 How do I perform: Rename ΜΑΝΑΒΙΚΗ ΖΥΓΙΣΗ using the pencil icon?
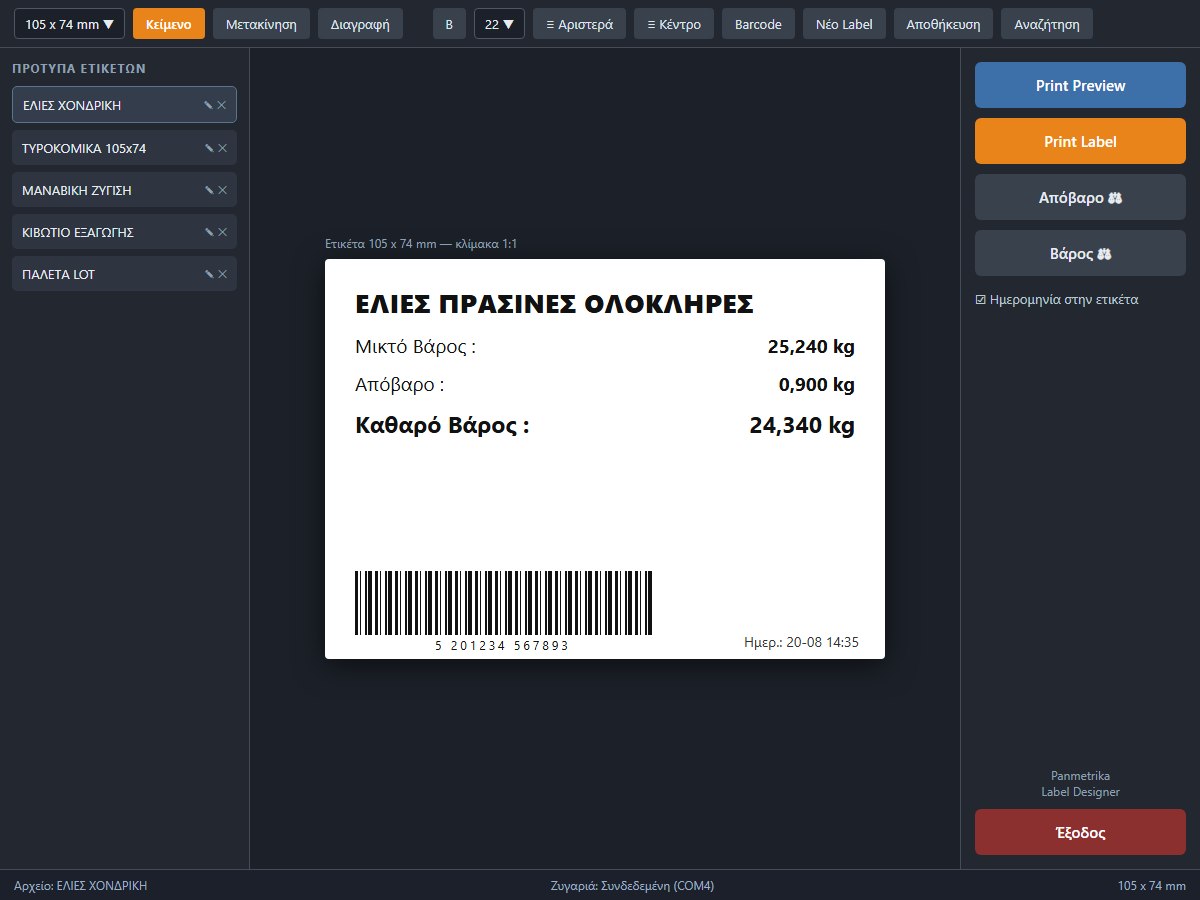click(209, 190)
